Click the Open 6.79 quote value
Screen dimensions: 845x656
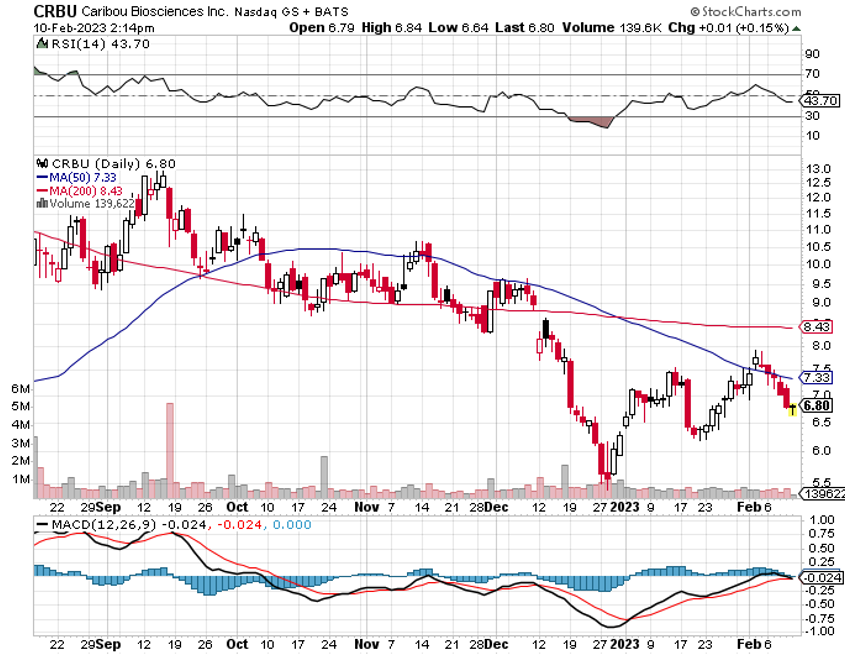pyautogui.click(x=322, y=27)
